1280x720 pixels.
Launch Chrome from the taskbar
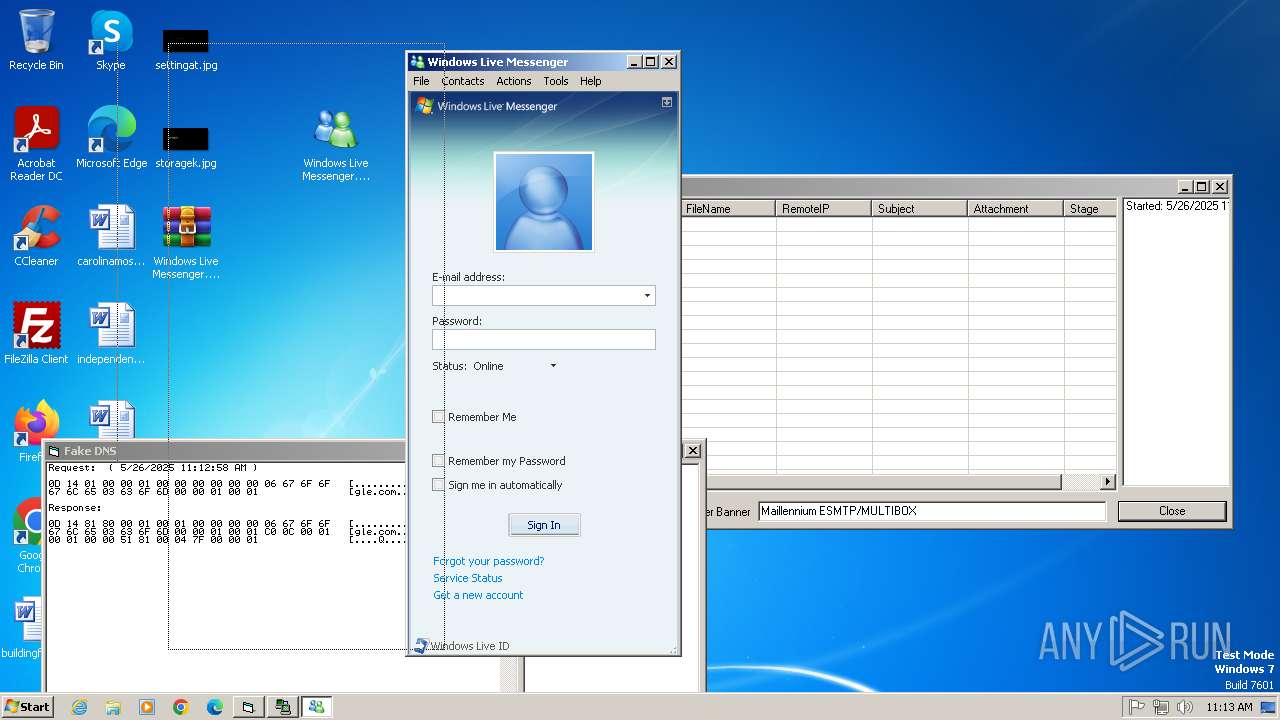(181, 707)
